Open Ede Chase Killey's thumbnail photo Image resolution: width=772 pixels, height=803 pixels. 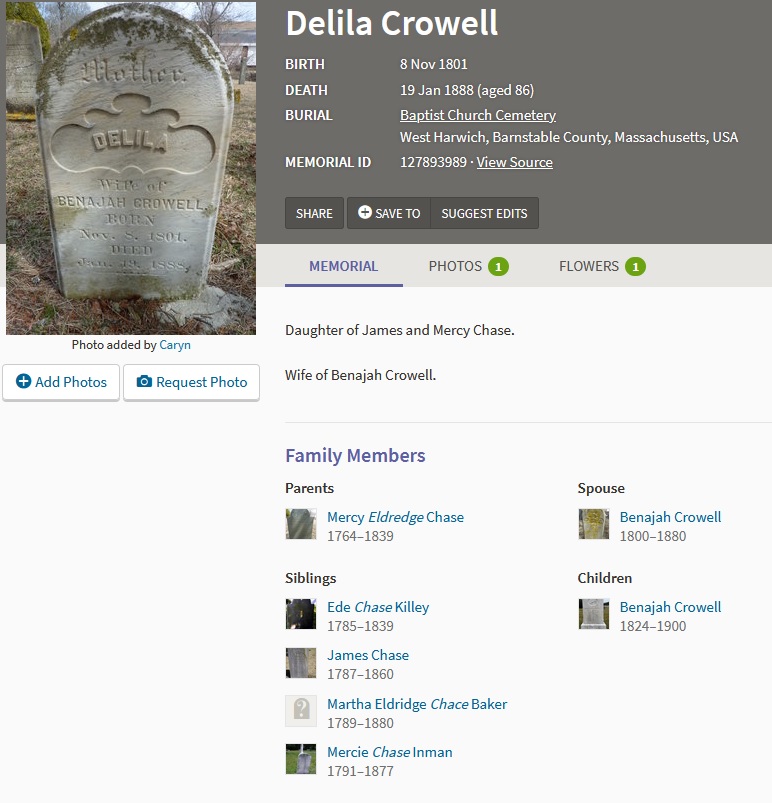point(301,614)
